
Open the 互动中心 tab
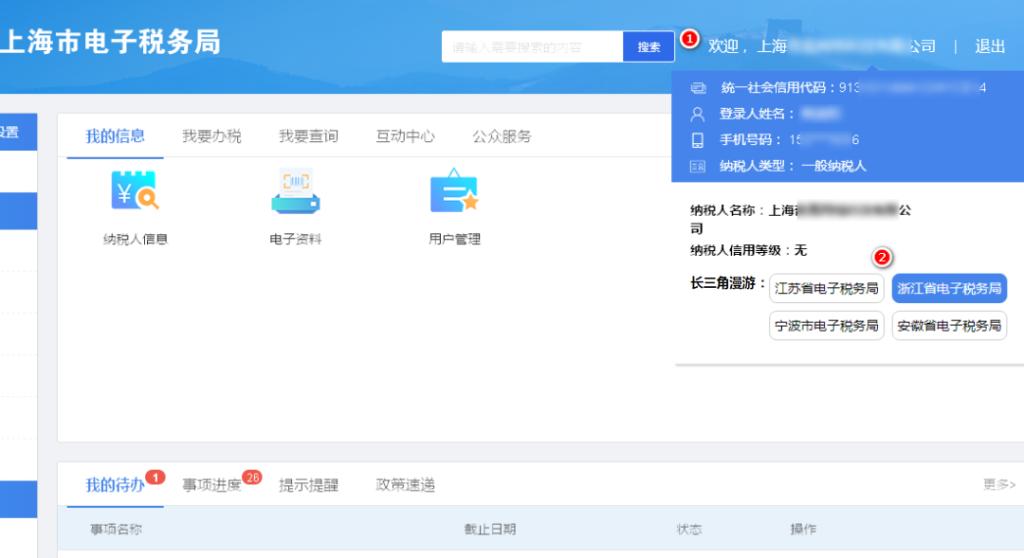coord(405,136)
